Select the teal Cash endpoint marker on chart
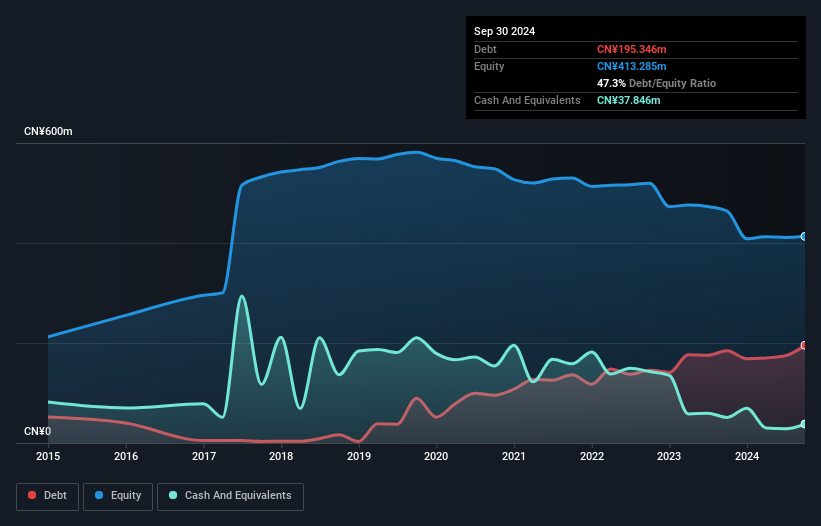The width and height of the screenshot is (821, 526). tap(804, 424)
